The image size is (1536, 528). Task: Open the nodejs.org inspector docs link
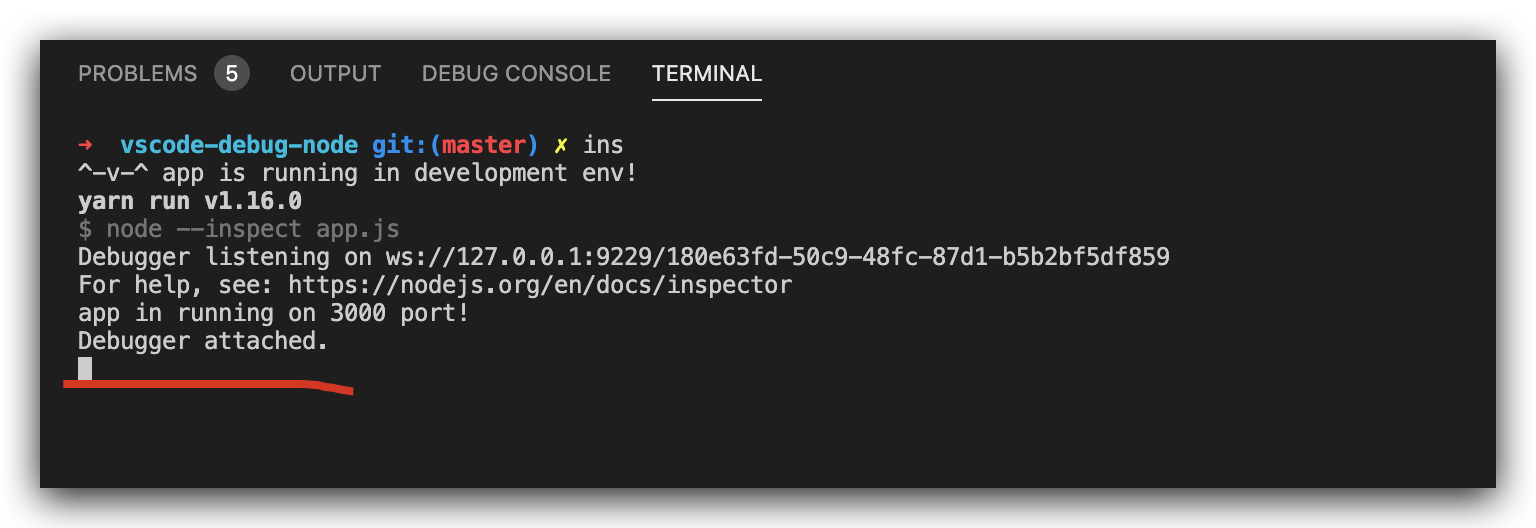point(540,285)
